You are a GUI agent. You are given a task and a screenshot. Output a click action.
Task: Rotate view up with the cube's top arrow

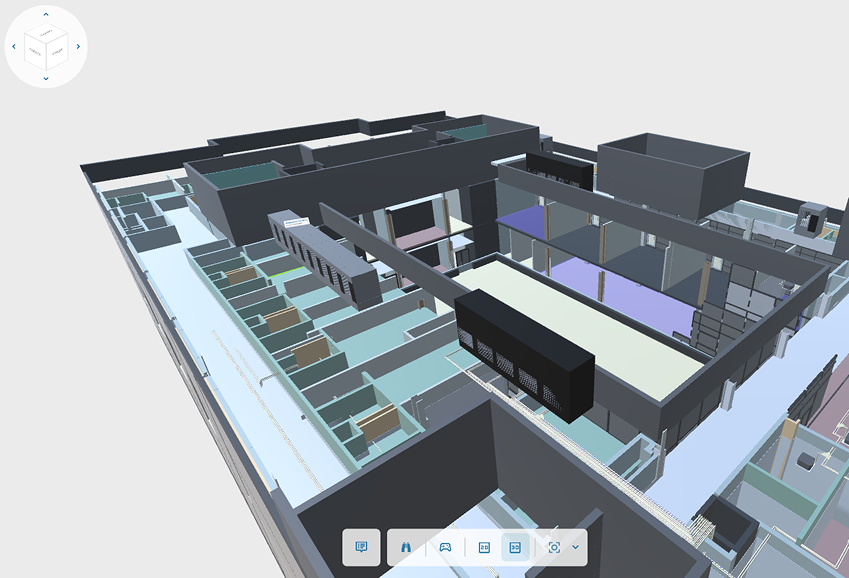pyautogui.click(x=46, y=15)
